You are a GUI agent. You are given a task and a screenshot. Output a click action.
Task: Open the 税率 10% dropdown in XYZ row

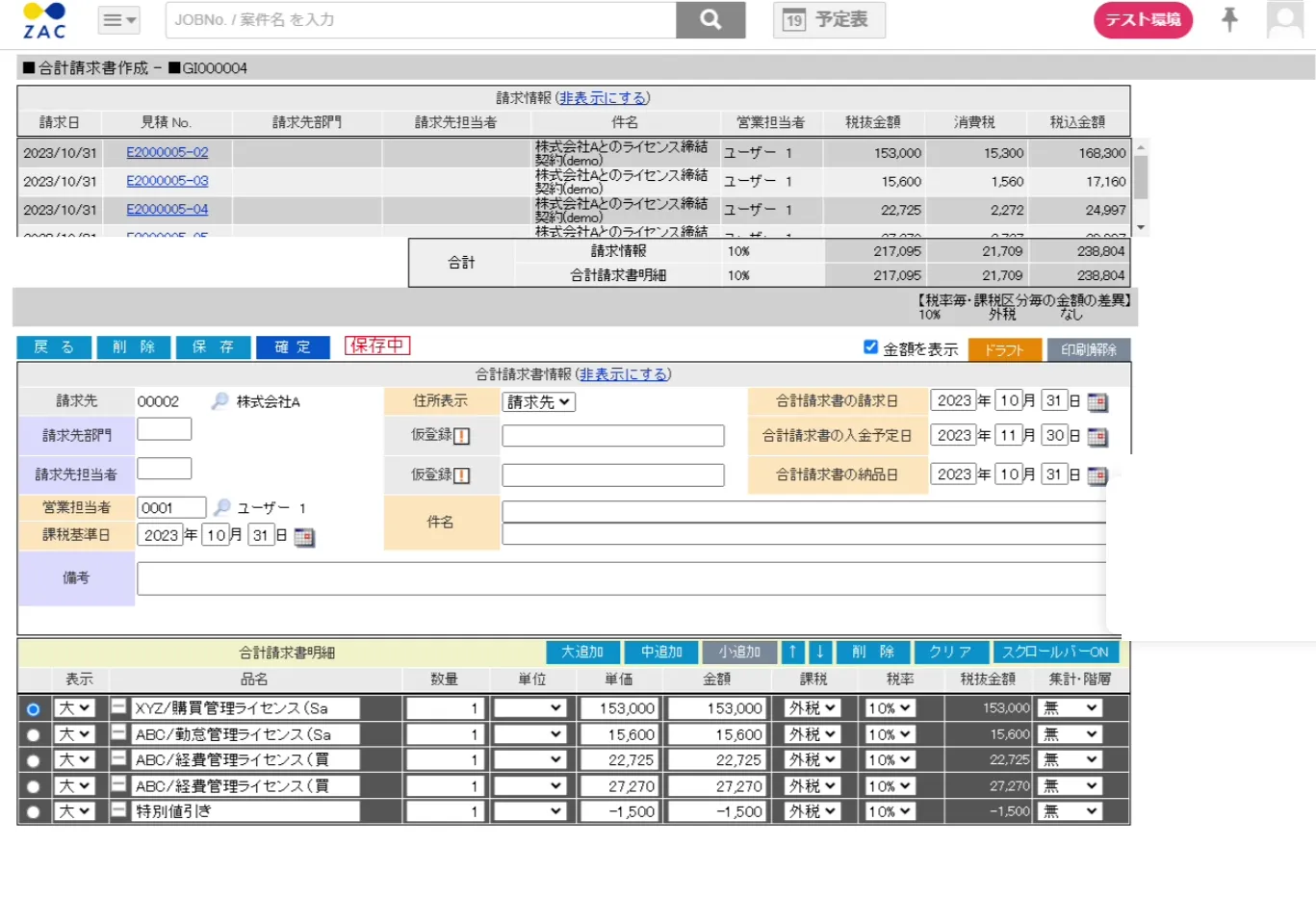pyautogui.click(x=890, y=708)
